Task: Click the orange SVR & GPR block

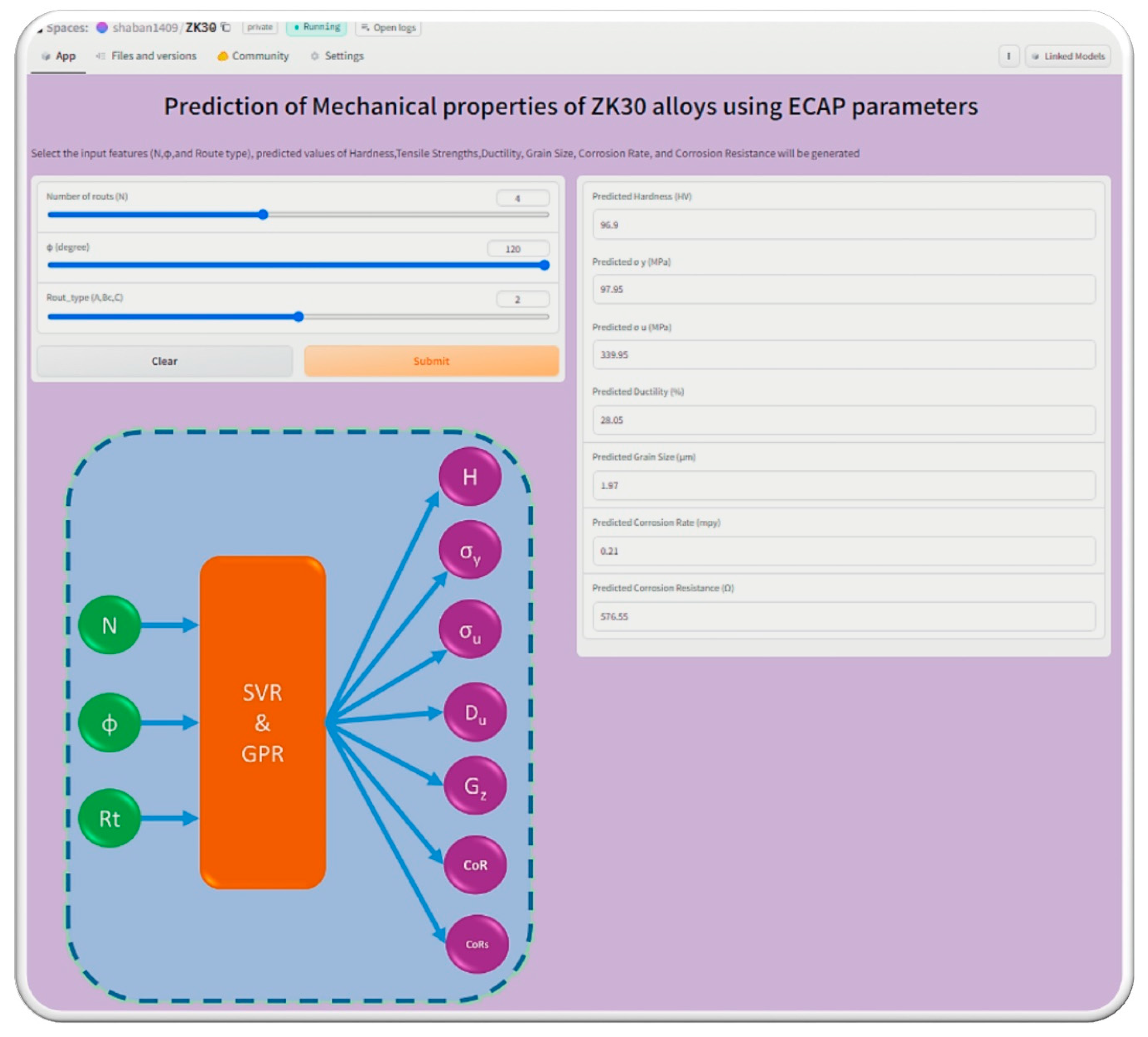Action: 262,722
